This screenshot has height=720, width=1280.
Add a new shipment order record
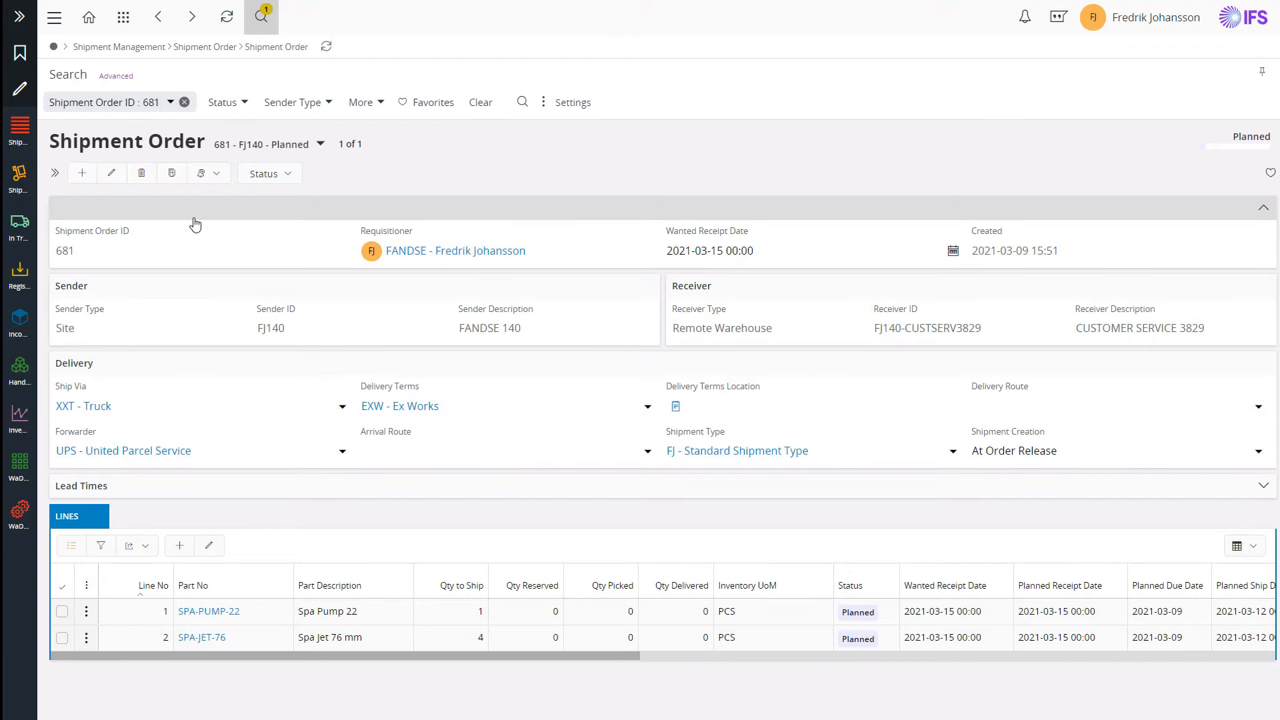(82, 173)
